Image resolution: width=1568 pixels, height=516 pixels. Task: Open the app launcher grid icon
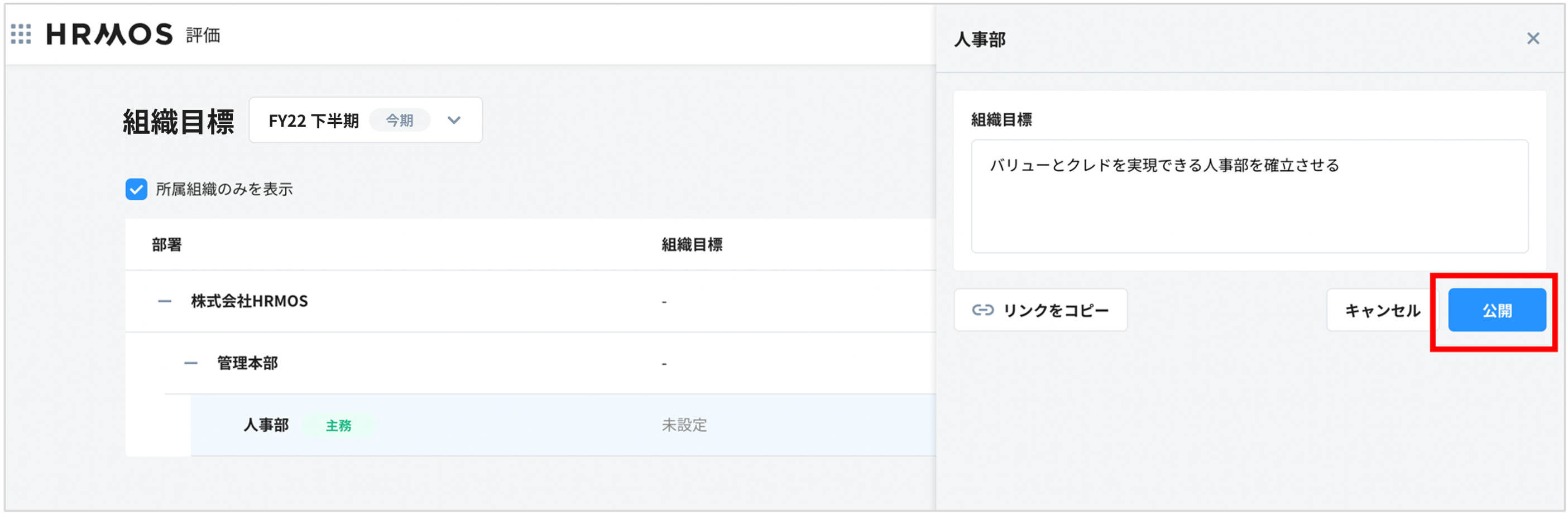[21, 34]
